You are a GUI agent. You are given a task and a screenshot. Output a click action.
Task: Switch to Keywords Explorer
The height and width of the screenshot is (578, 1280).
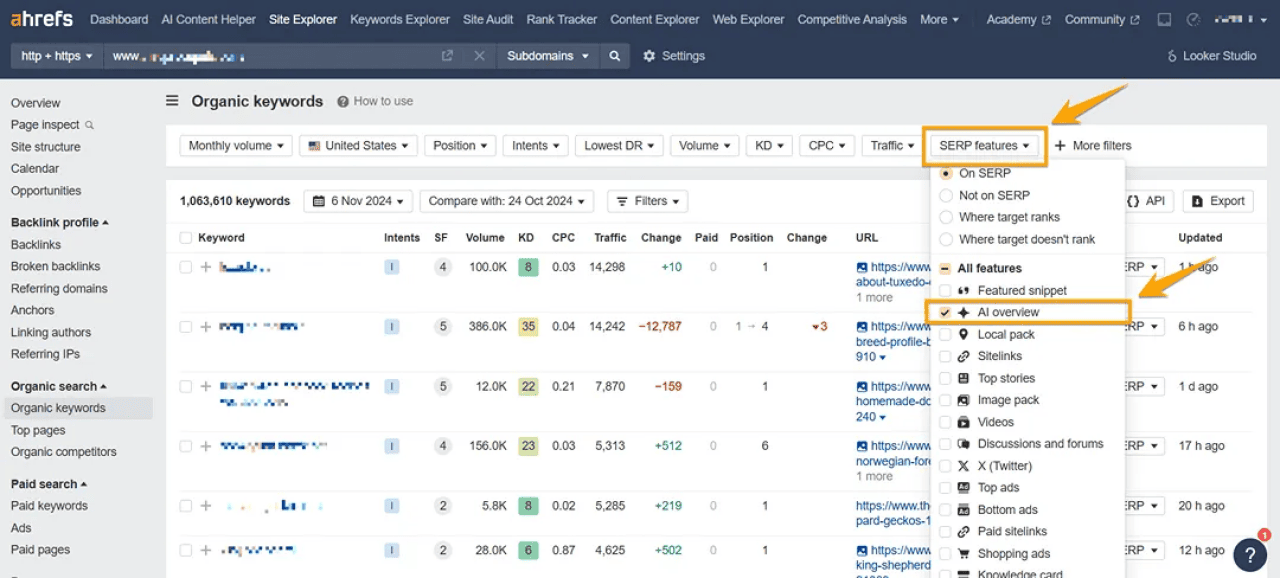click(x=400, y=19)
